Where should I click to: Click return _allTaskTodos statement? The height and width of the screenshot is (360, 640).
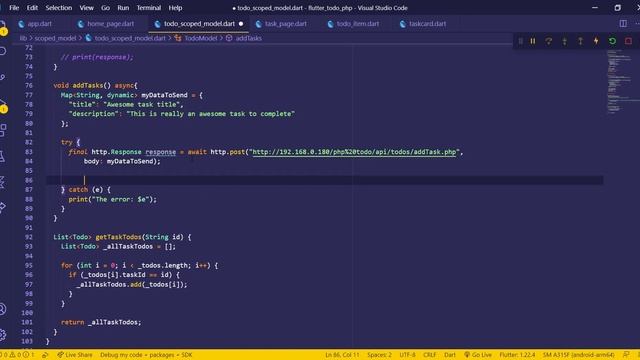101,322
